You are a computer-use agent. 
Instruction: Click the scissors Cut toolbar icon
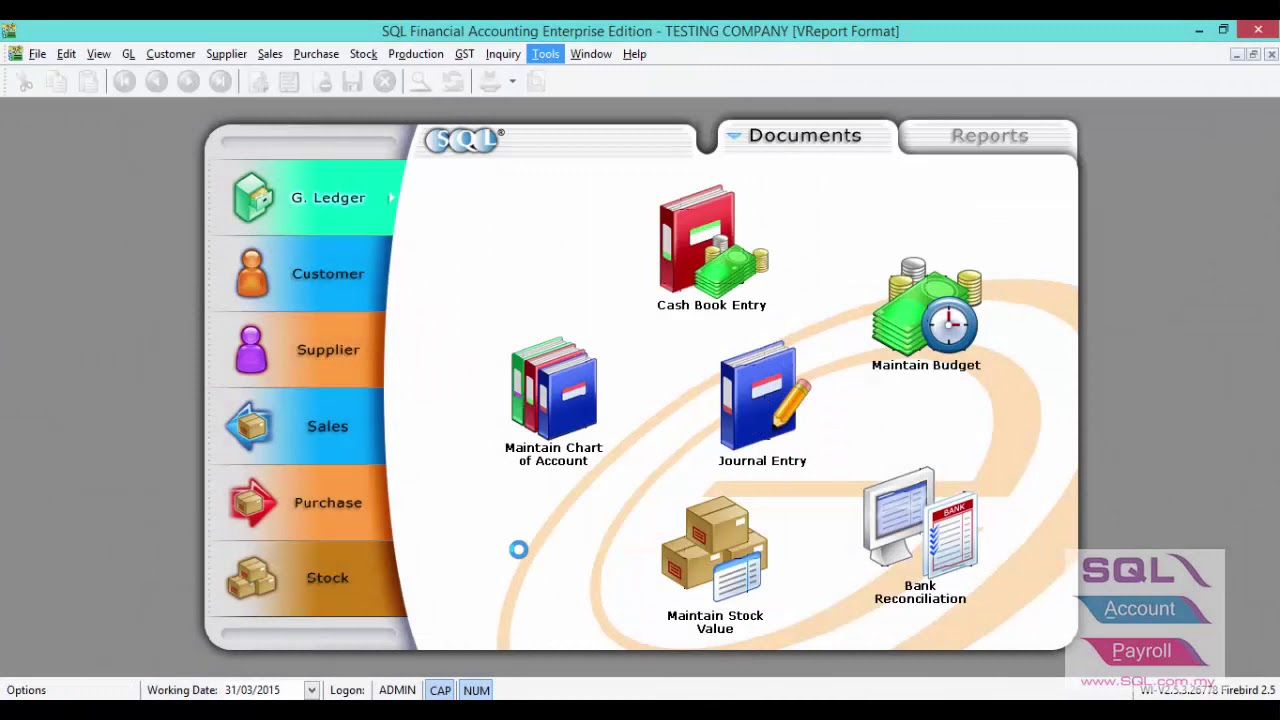coord(25,82)
